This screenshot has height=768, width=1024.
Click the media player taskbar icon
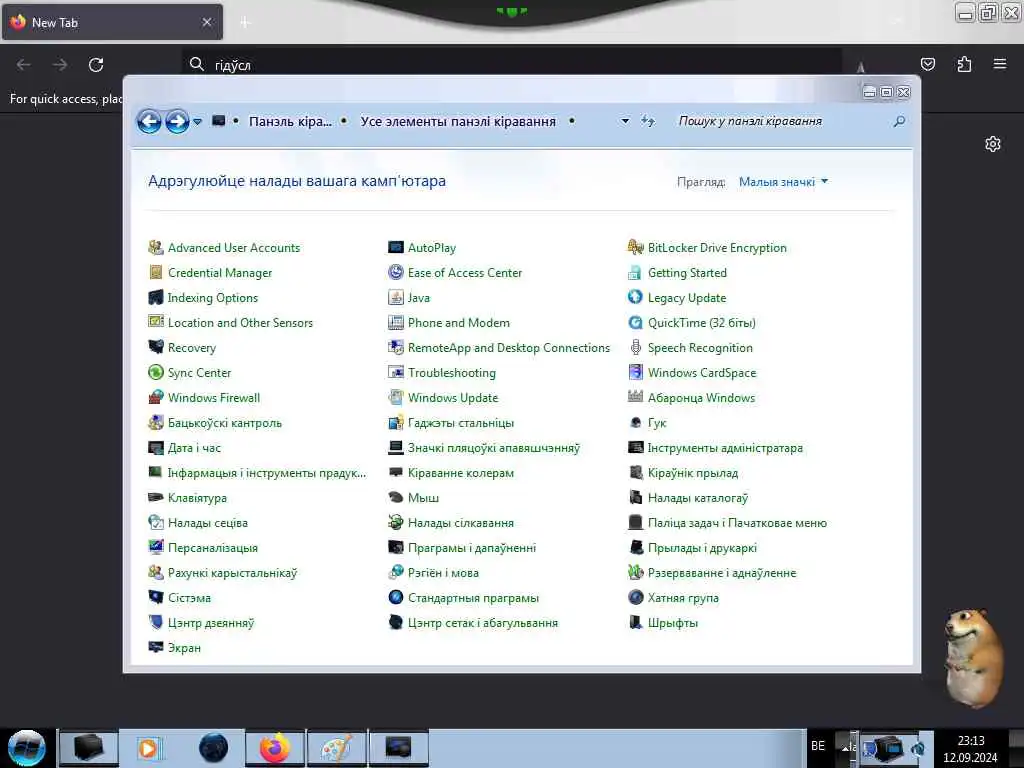coord(150,748)
